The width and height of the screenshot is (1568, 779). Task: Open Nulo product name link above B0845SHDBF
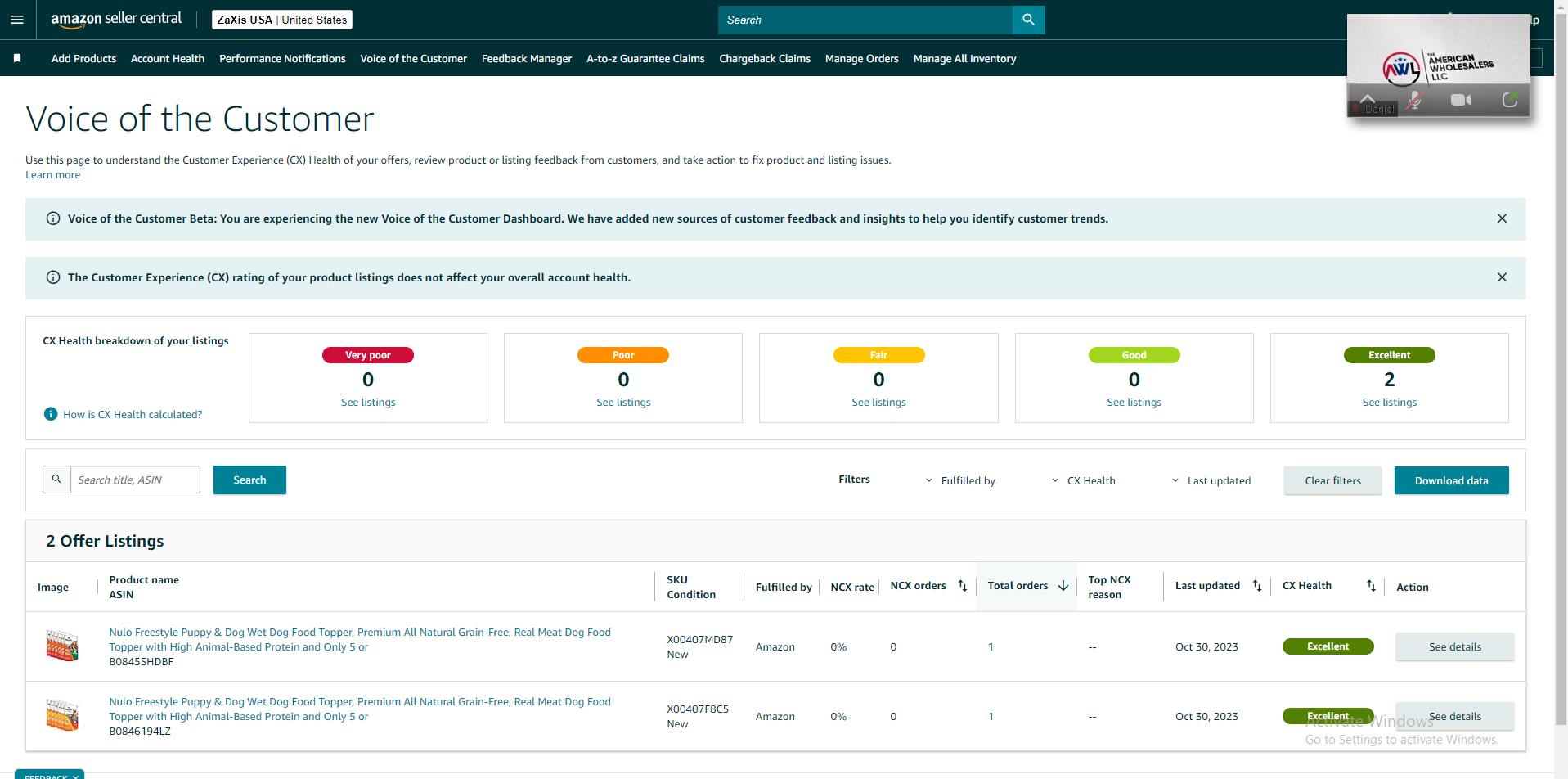[360, 639]
